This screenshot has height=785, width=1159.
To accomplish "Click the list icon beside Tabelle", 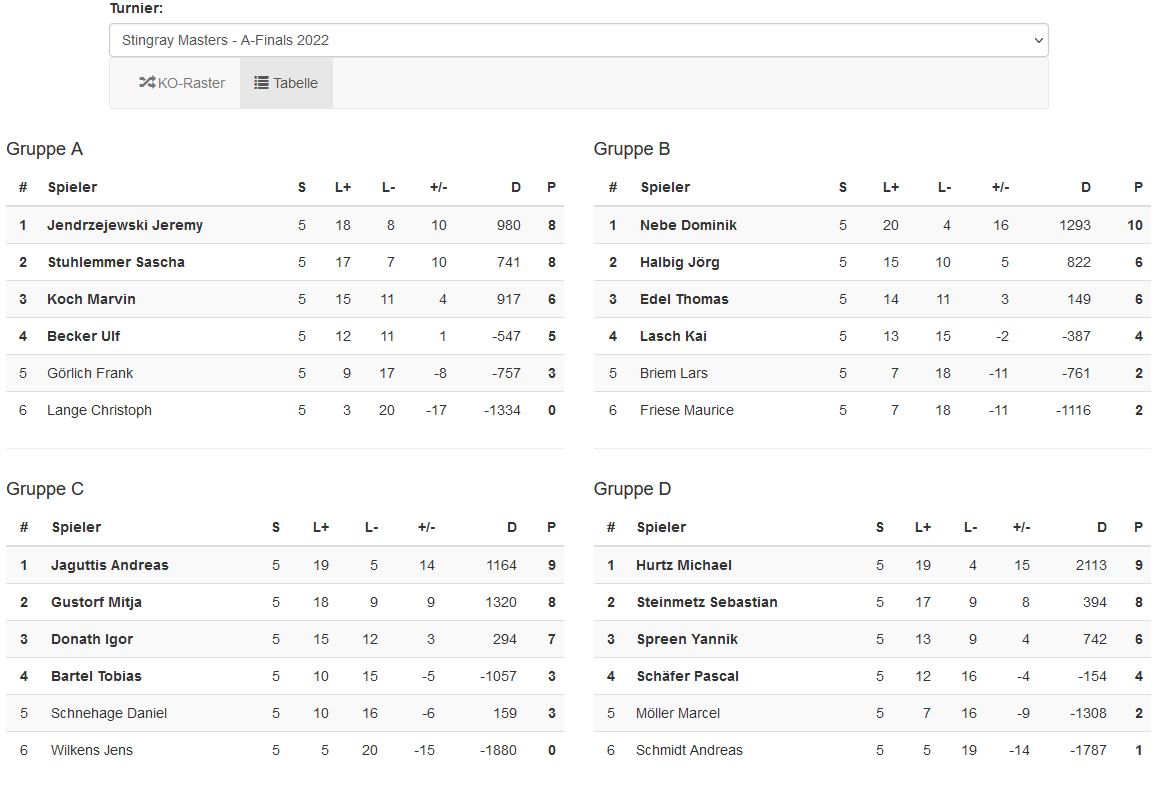I will [261, 83].
